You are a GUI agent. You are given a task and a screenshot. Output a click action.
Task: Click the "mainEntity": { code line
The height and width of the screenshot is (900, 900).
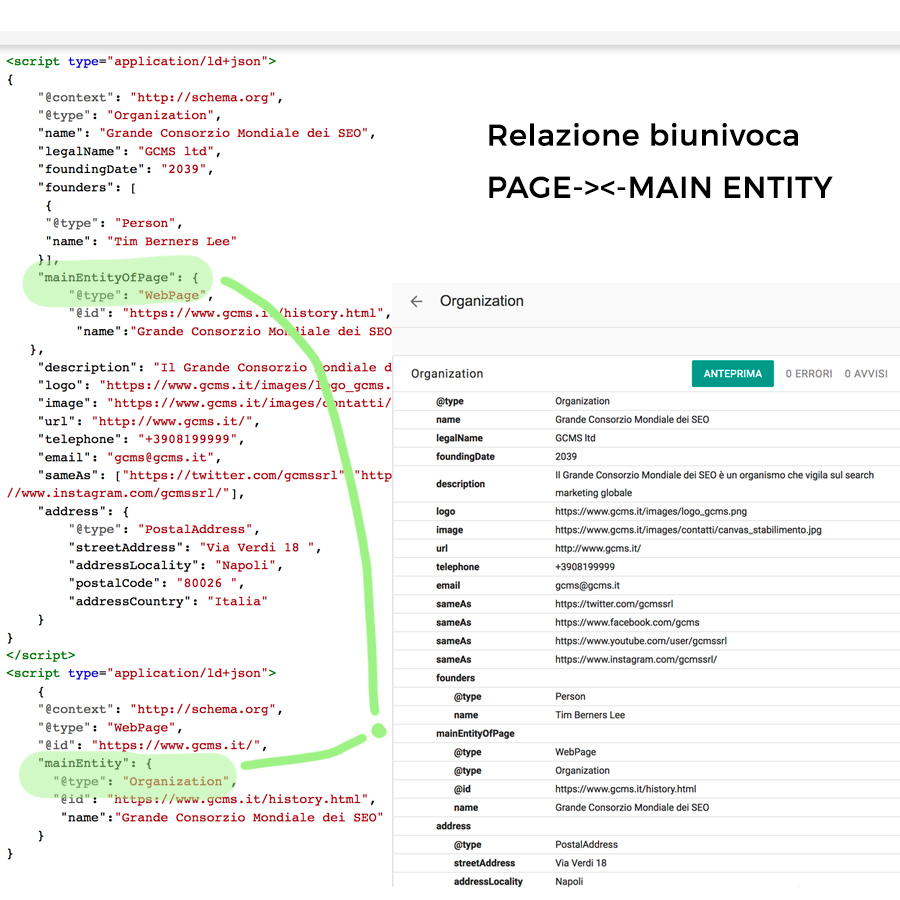pos(95,763)
